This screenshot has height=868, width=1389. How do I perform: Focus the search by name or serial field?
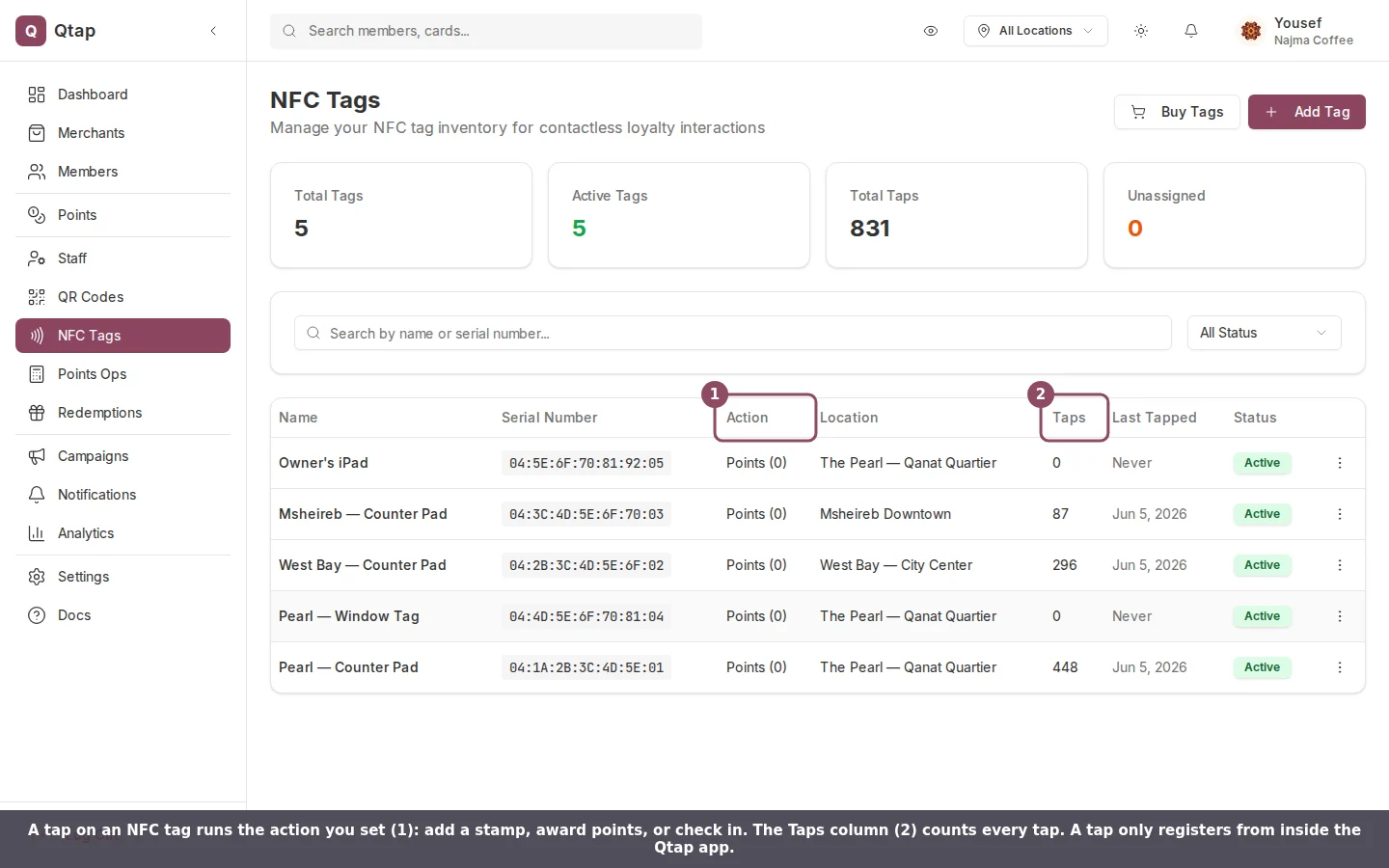[x=733, y=333]
